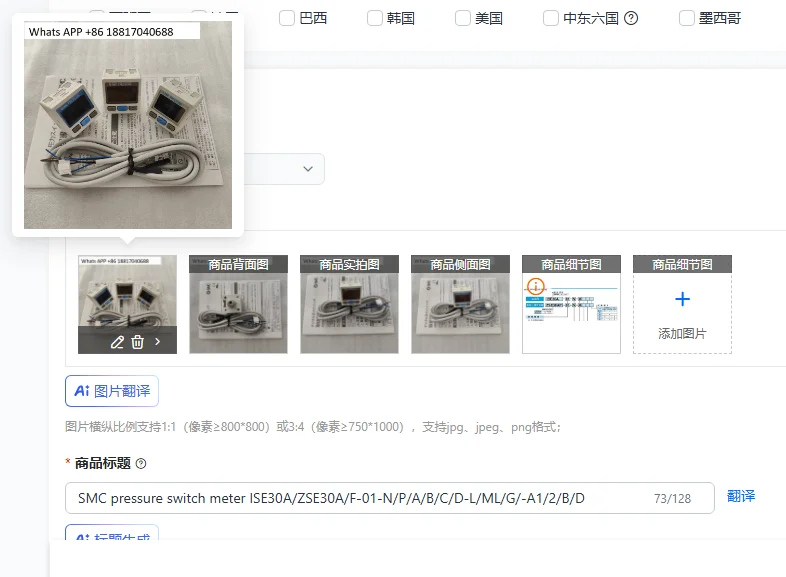Select the 墨西哥 checkbox

[686, 19]
